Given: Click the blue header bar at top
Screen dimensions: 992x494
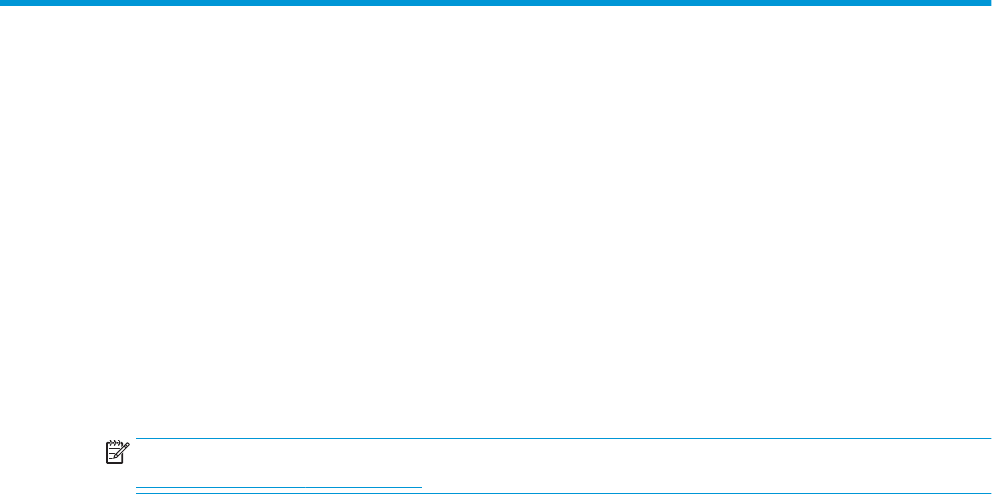Looking at the screenshot, I should coord(496,3).
